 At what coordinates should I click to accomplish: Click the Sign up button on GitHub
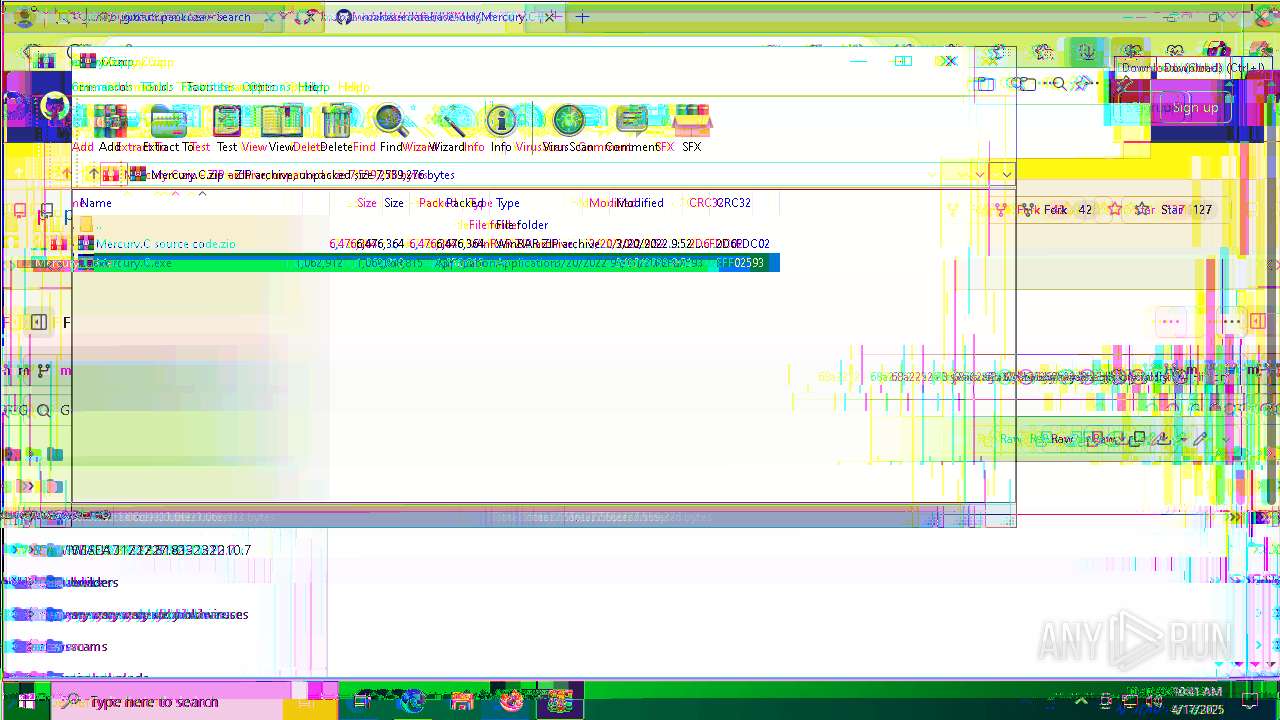pos(1196,108)
